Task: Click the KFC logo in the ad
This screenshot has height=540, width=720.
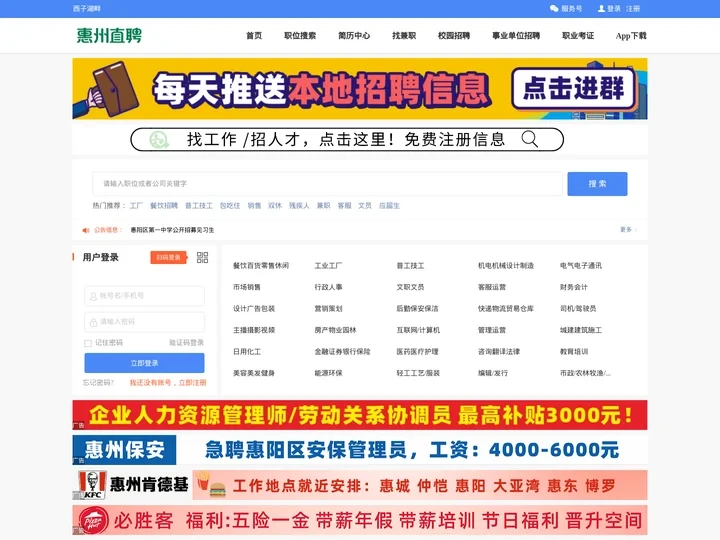Action: 92,485
